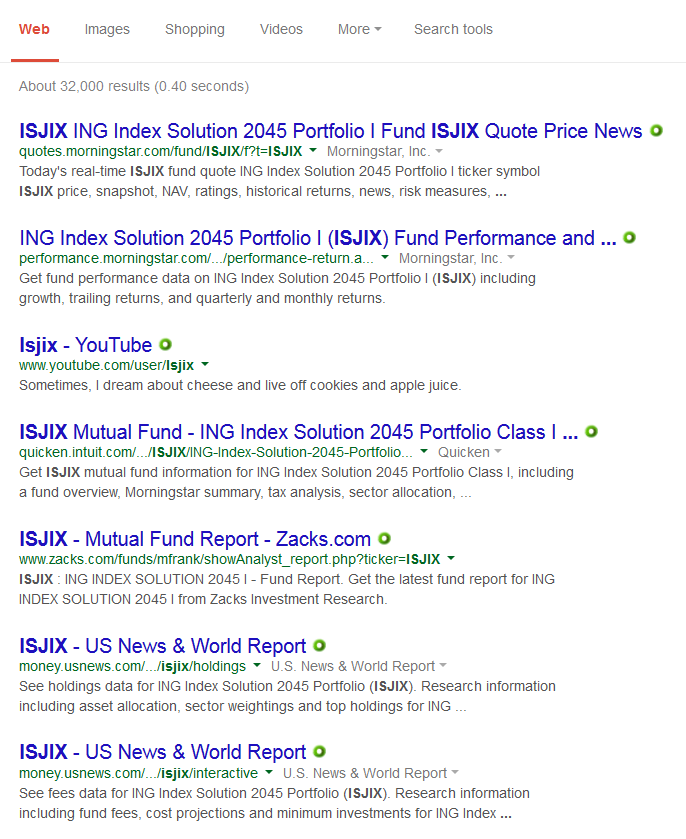Open ISJIX - Mutual Fund Report - Zacks.com link

(x=195, y=539)
